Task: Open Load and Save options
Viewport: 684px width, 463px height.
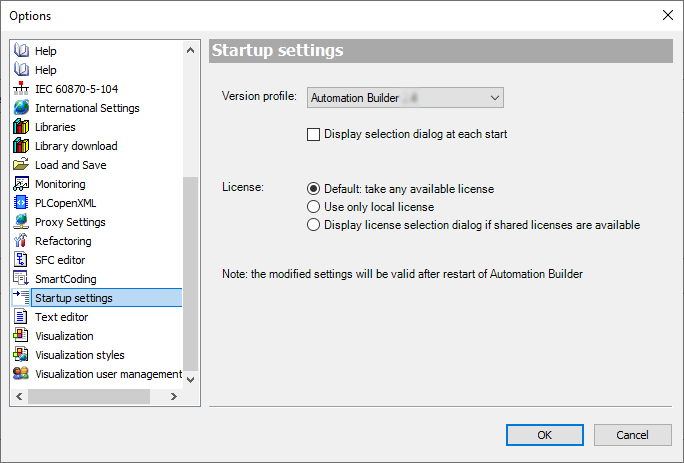Action: (x=71, y=165)
